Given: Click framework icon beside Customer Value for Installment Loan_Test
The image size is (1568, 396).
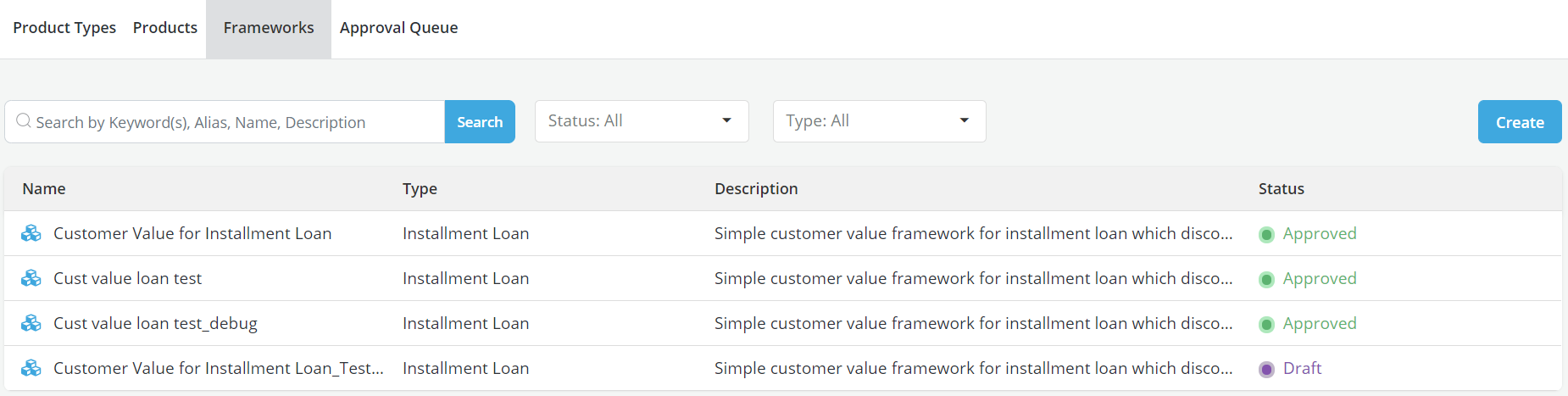Looking at the screenshot, I should tap(31, 368).
